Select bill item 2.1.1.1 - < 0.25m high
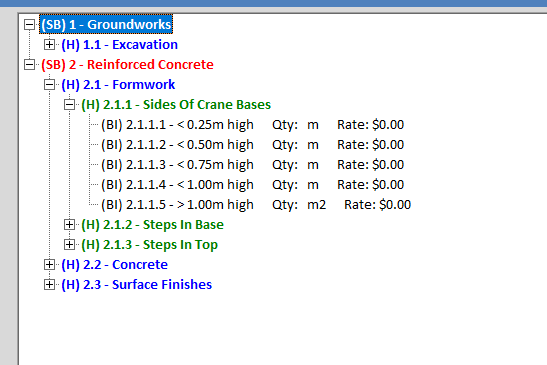Viewport: 547px width, 365px height. (252, 125)
